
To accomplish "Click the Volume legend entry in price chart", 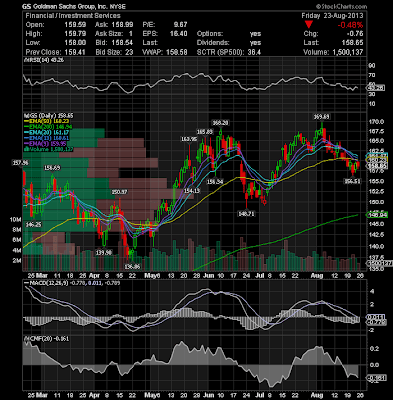I will (49, 149).
